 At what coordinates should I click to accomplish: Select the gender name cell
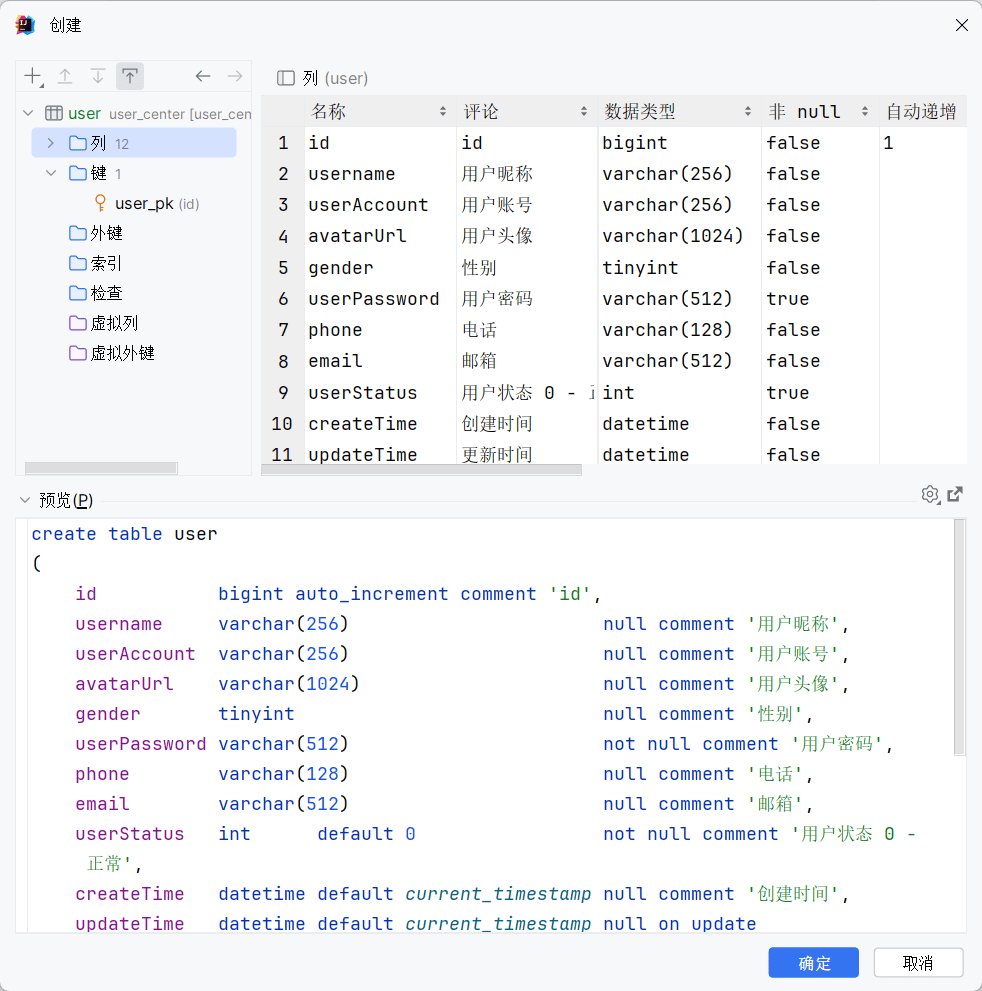pos(380,267)
